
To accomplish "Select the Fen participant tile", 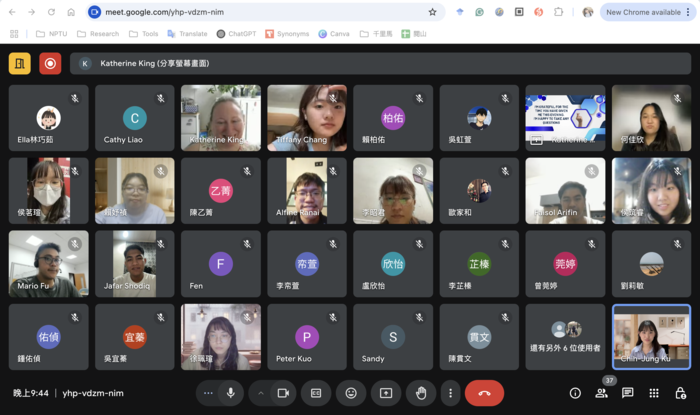I will click(x=221, y=264).
